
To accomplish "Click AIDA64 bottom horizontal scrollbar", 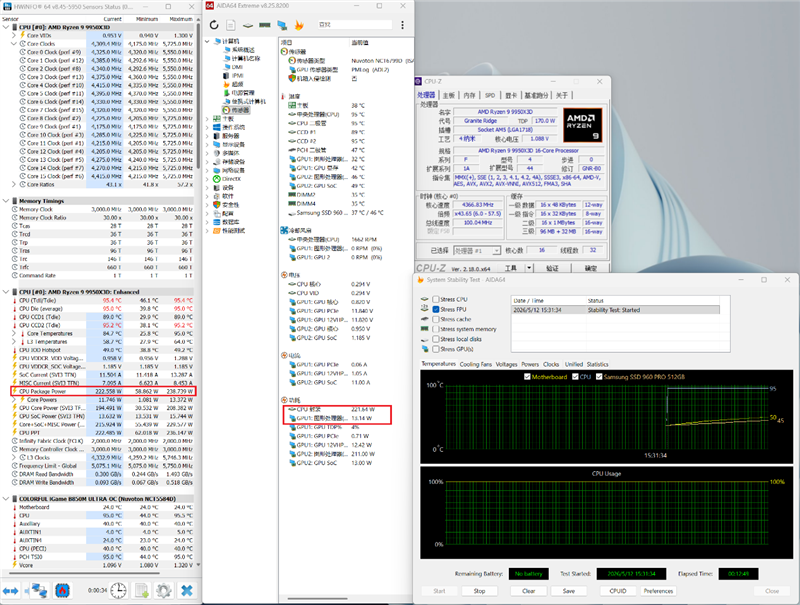I will pos(317,598).
